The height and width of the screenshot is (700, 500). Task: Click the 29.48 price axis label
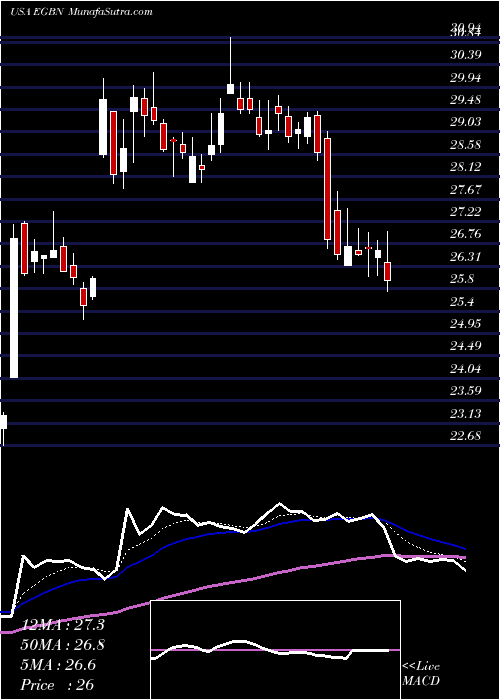click(465, 100)
